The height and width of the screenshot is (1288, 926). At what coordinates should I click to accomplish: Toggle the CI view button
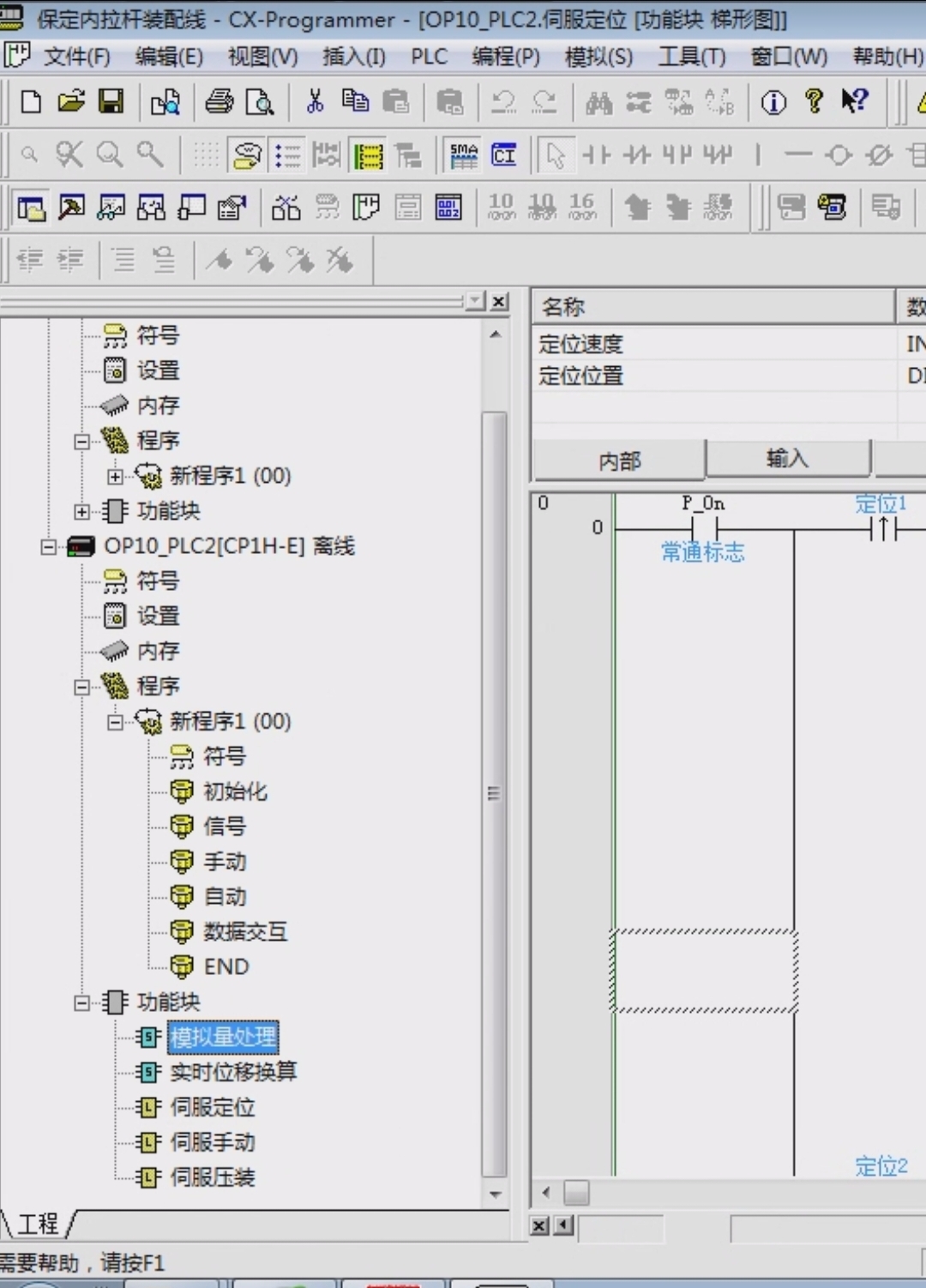pos(504,155)
